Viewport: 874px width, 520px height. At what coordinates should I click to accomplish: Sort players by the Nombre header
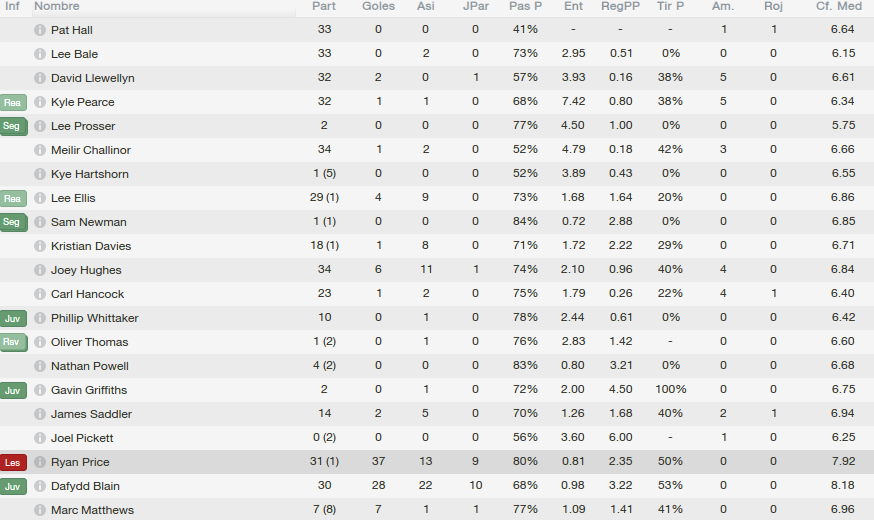(57, 6)
